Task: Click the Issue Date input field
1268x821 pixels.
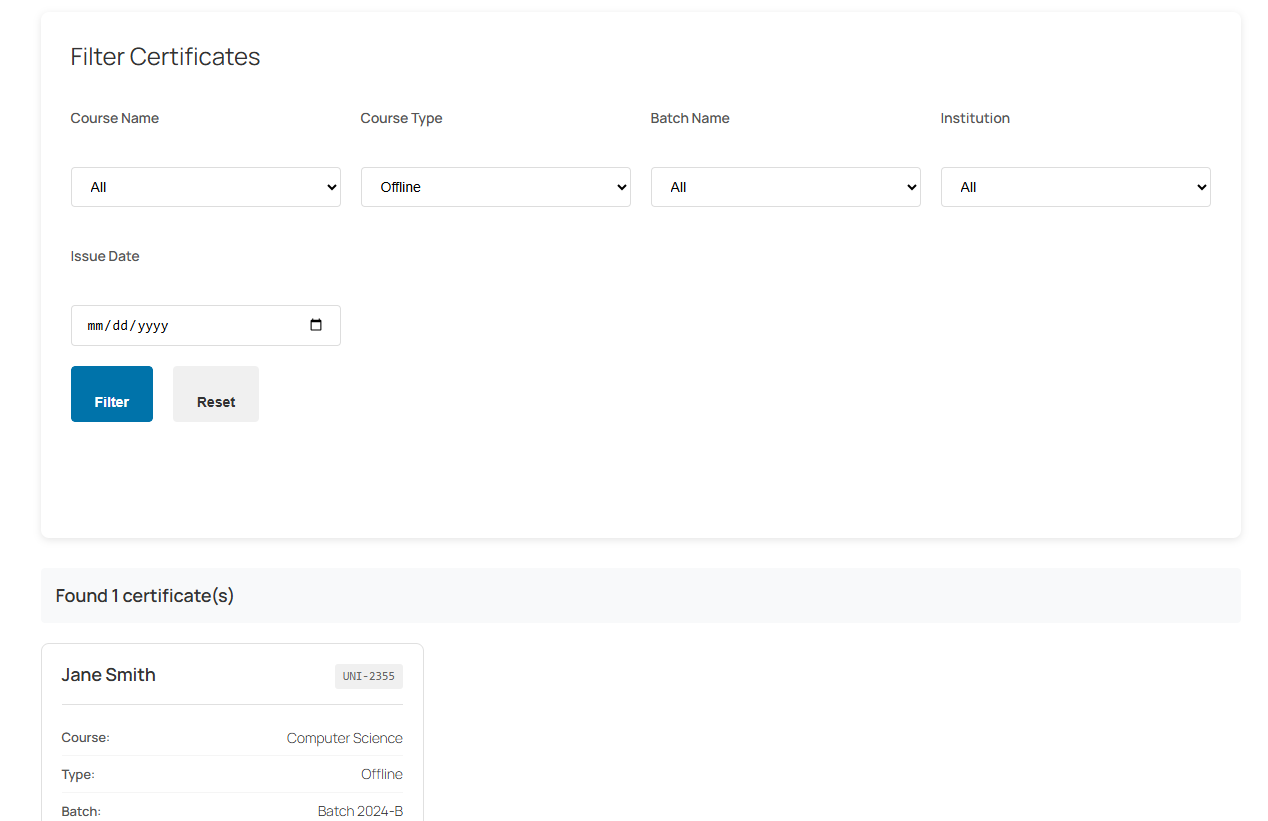Action: point(180,325)
